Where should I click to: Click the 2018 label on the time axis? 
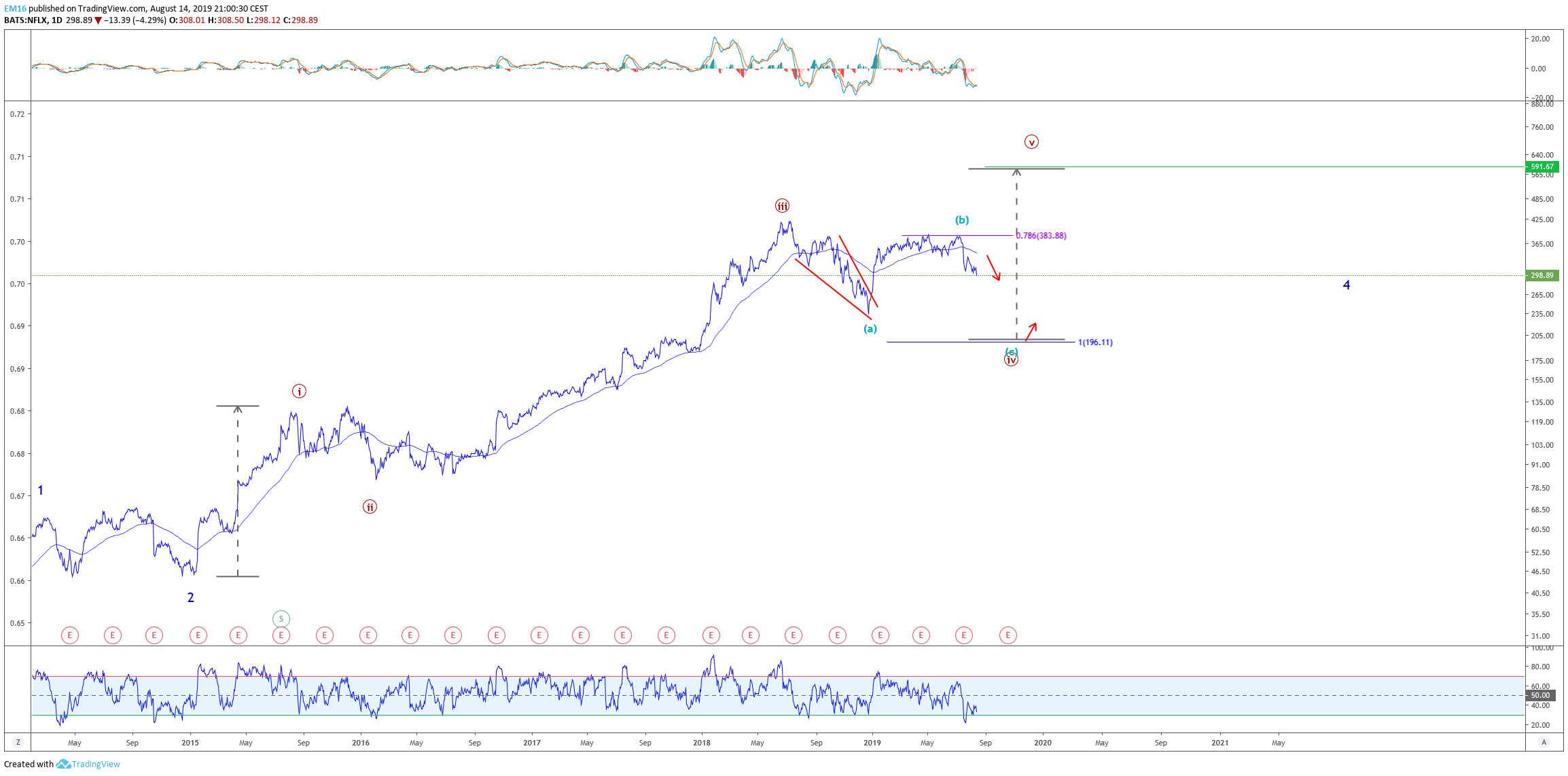coord(702,743)
